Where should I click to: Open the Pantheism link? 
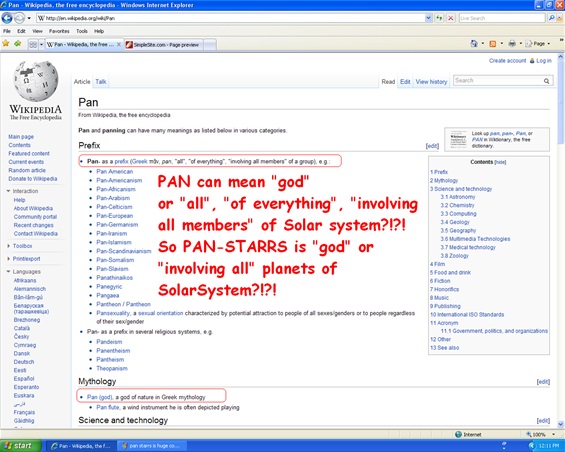(x=110, y=359)
